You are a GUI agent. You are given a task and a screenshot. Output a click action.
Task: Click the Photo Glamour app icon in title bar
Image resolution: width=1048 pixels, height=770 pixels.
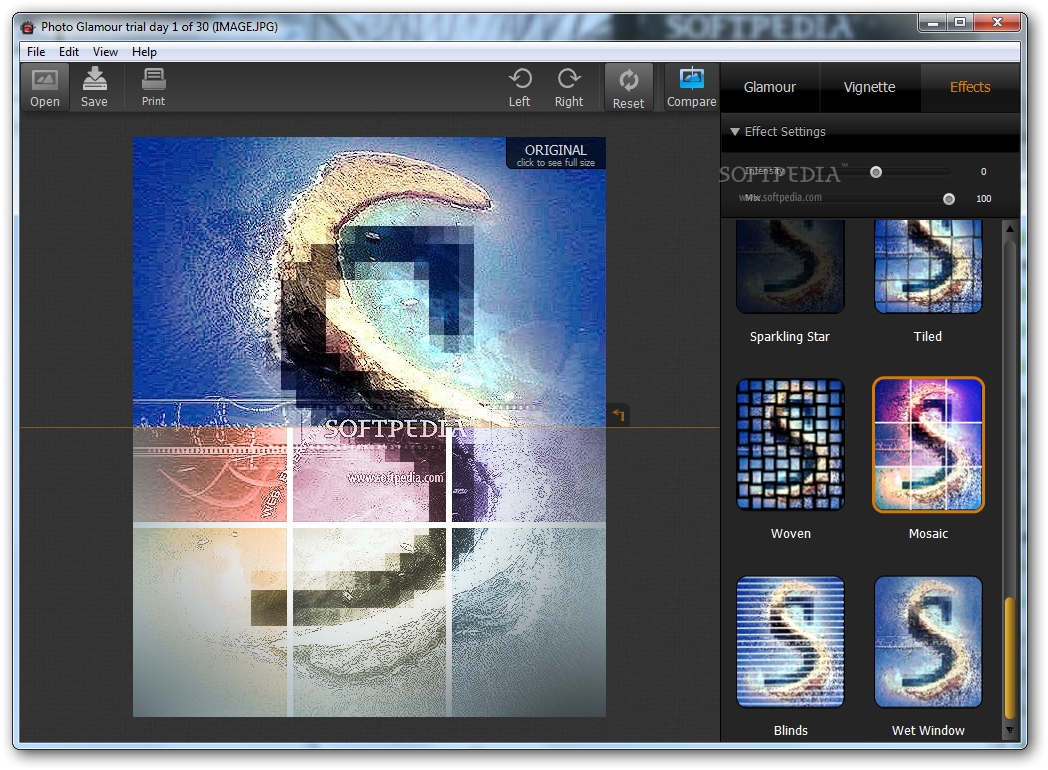(27, 27)
